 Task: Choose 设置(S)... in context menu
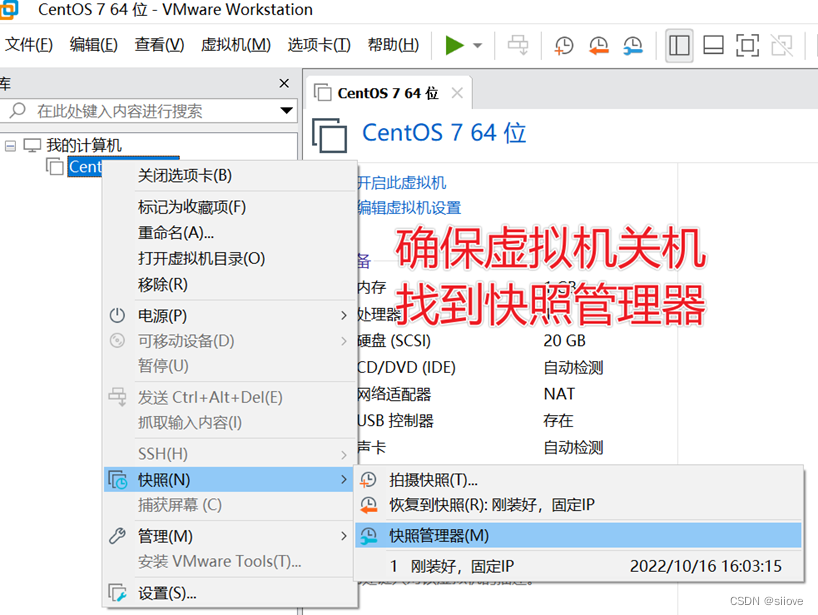coord(231,593)
